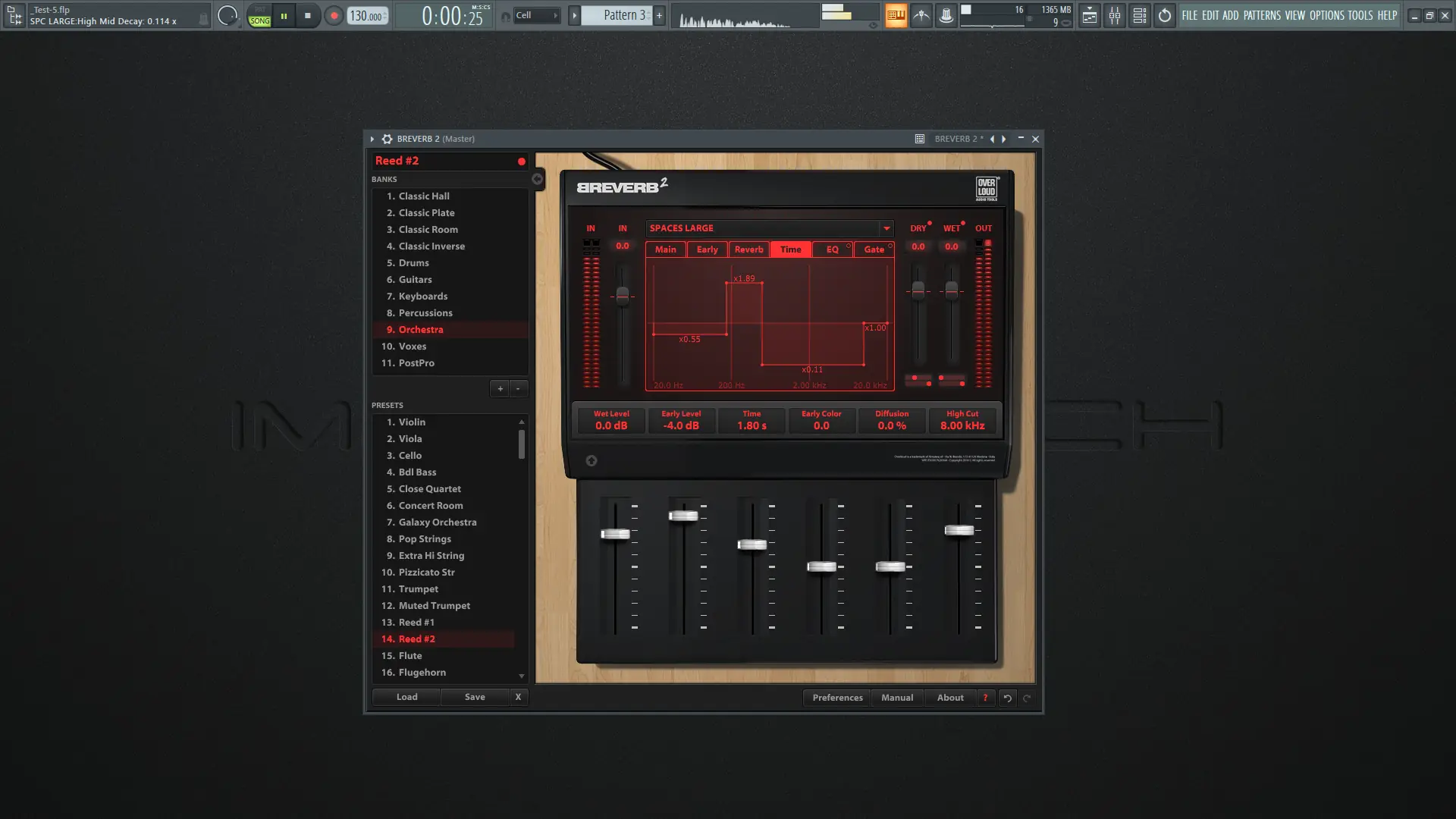Image resolution: width=1456 pixels, height=819 pixels.
Task: Click the BREVERB plugin settings gear icon
Action: click(x=387, y=139)
